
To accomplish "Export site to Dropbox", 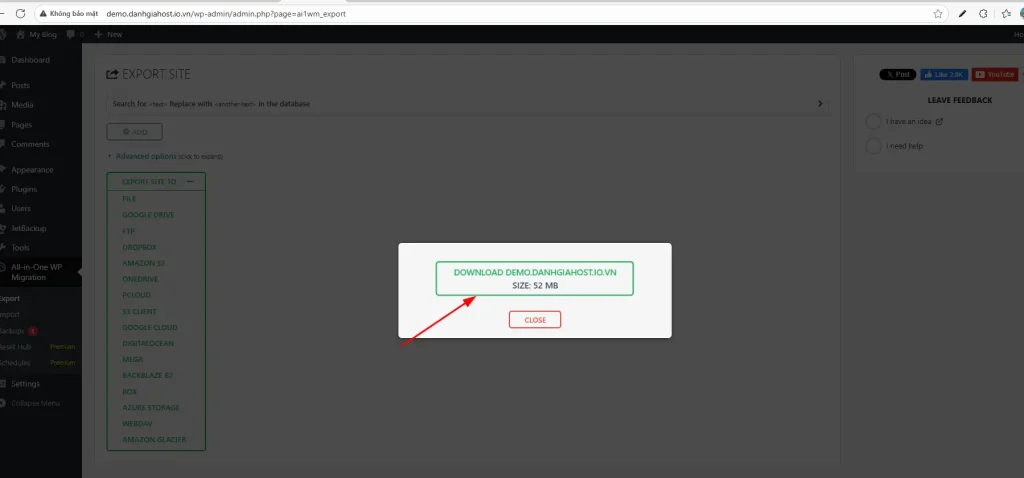I will pyautogui.click(x=139, y=247).
